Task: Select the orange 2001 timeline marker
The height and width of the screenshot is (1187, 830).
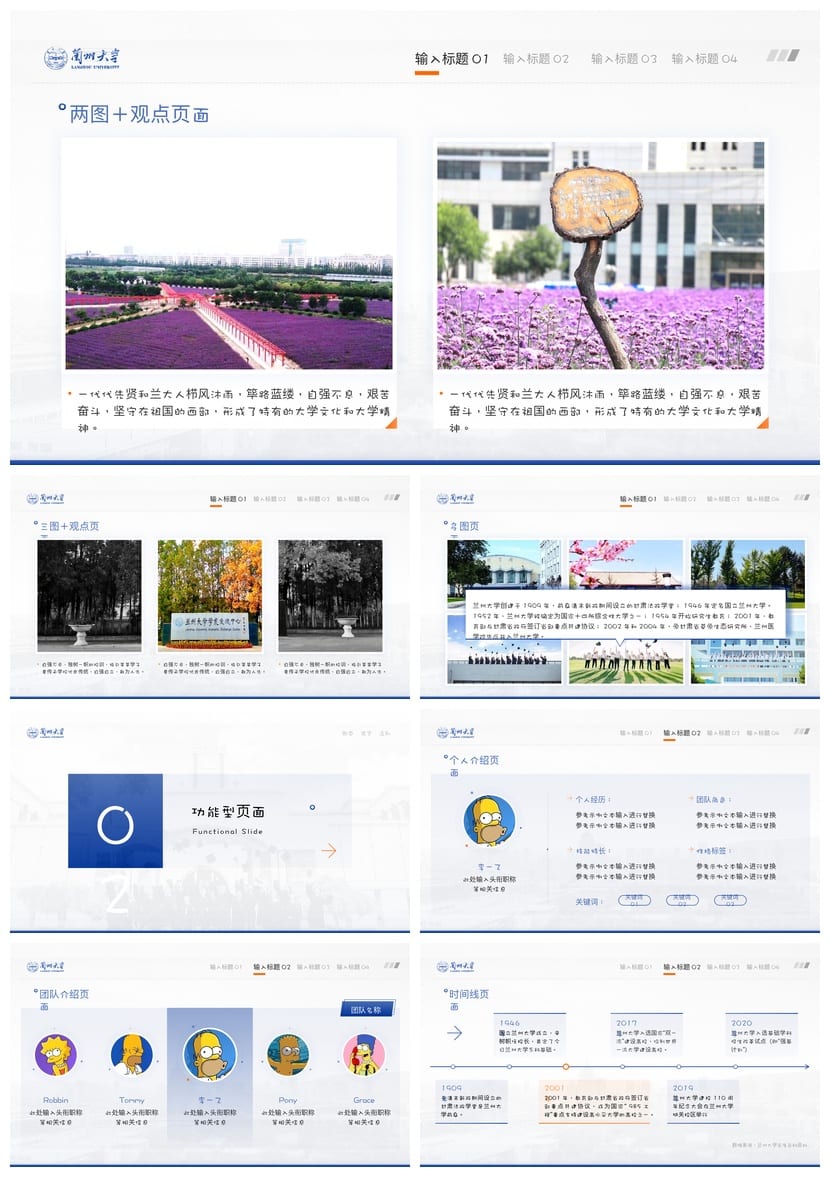Action: tap(566, 1066)
